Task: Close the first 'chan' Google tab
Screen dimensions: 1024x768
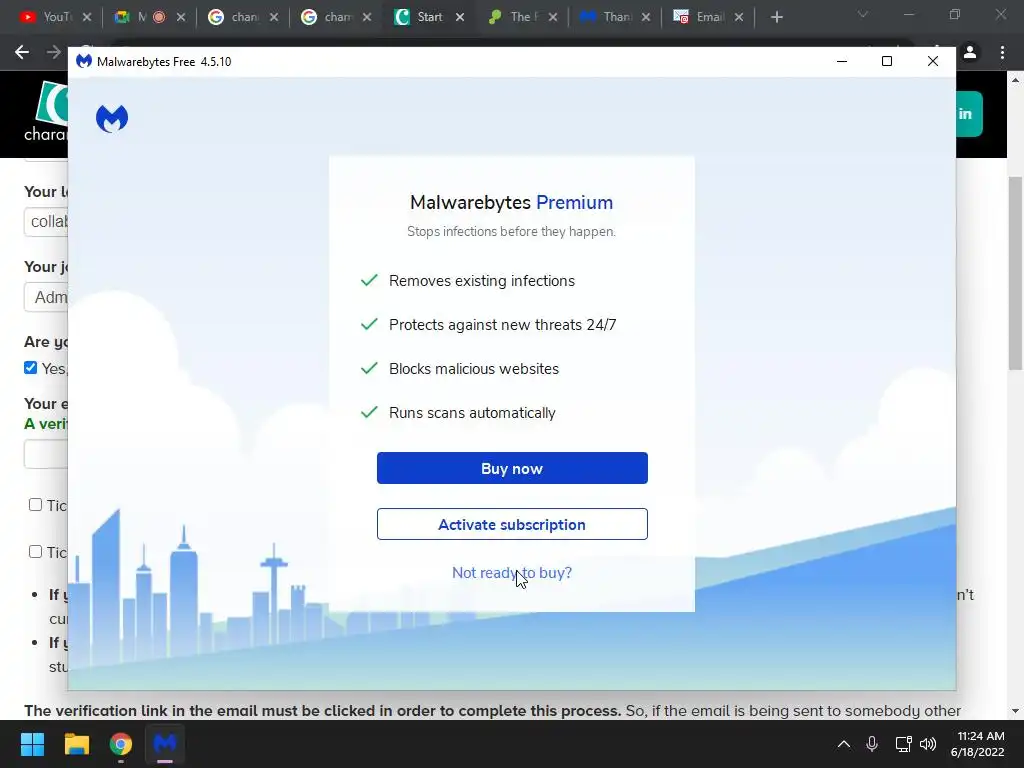Action: (x=274, y=17)
